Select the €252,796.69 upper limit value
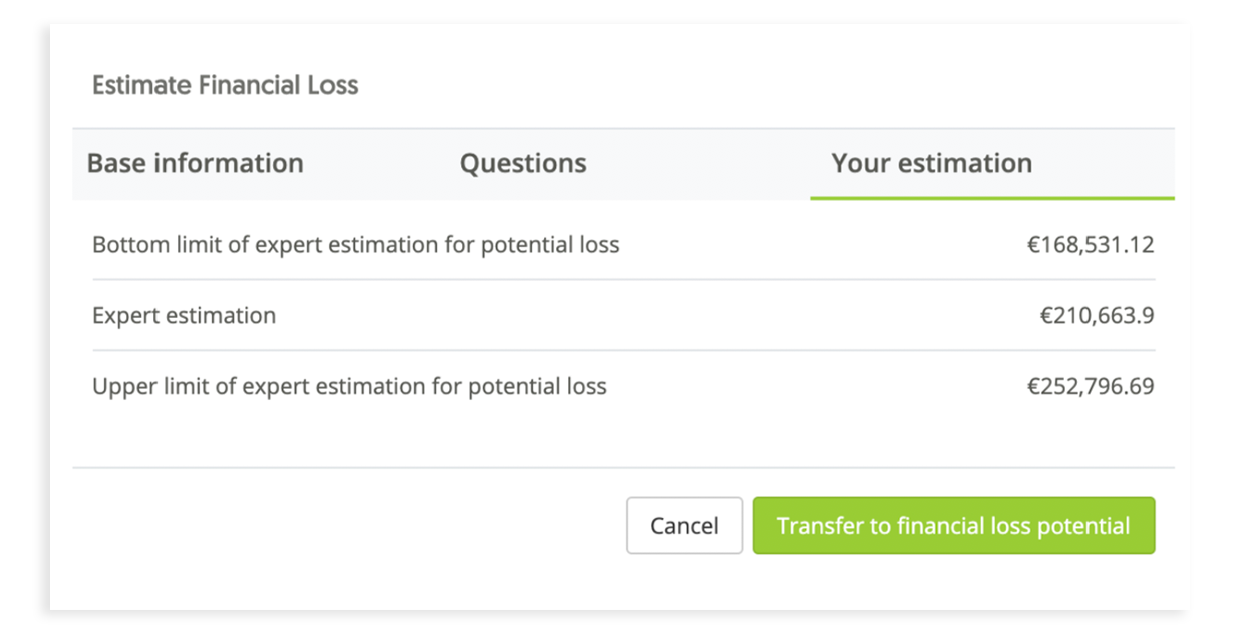The height and width of the screenshot is (634, 1236). pos(1090,387)
